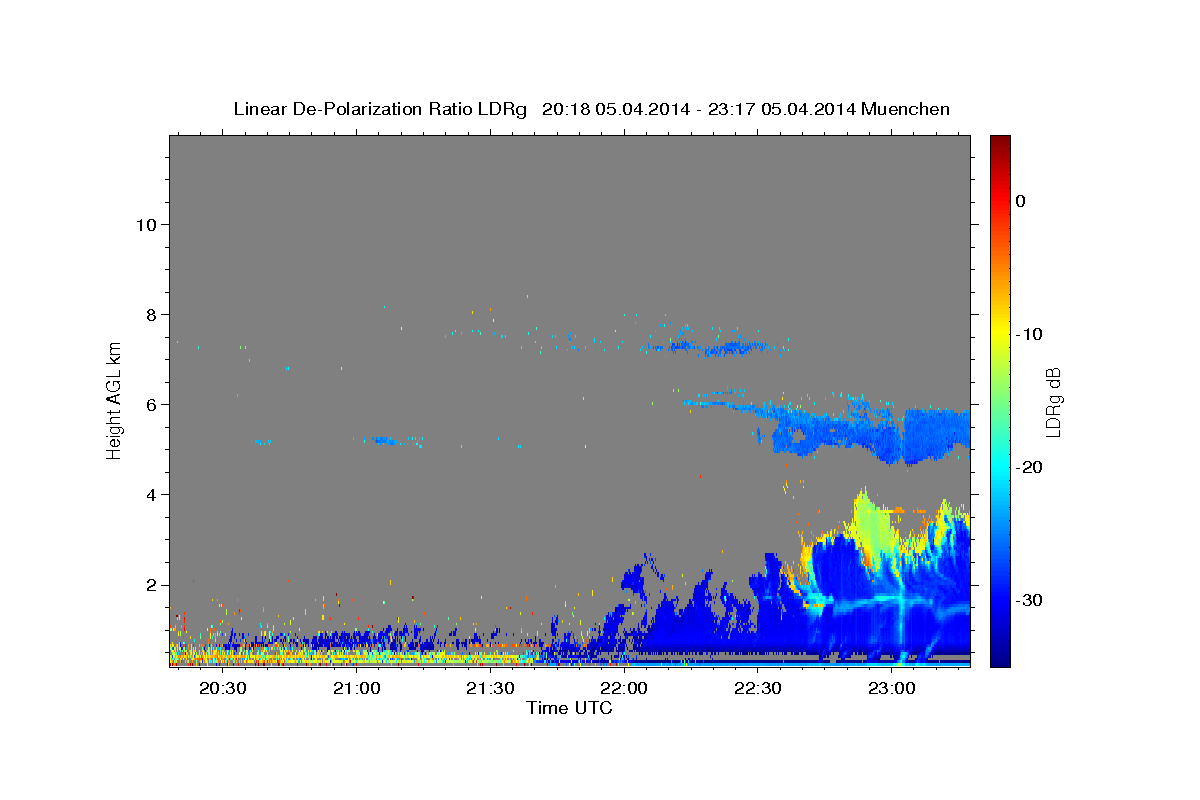Click 'Muenchen' in the plot title
The height and width of the screenshot is (800, 1200).
pos(907,109)
